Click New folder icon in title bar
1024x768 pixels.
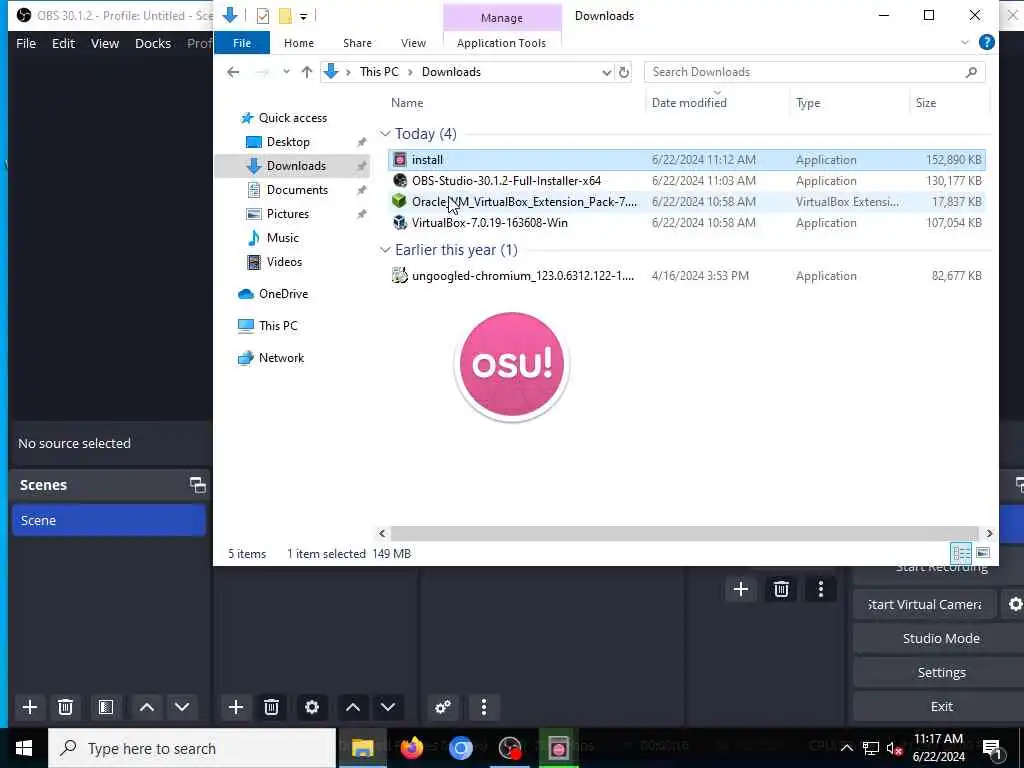click(x=285, y=16)
